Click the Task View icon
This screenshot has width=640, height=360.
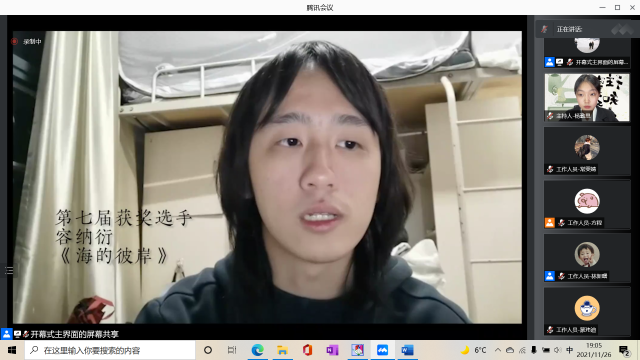[x=232, y=350]
